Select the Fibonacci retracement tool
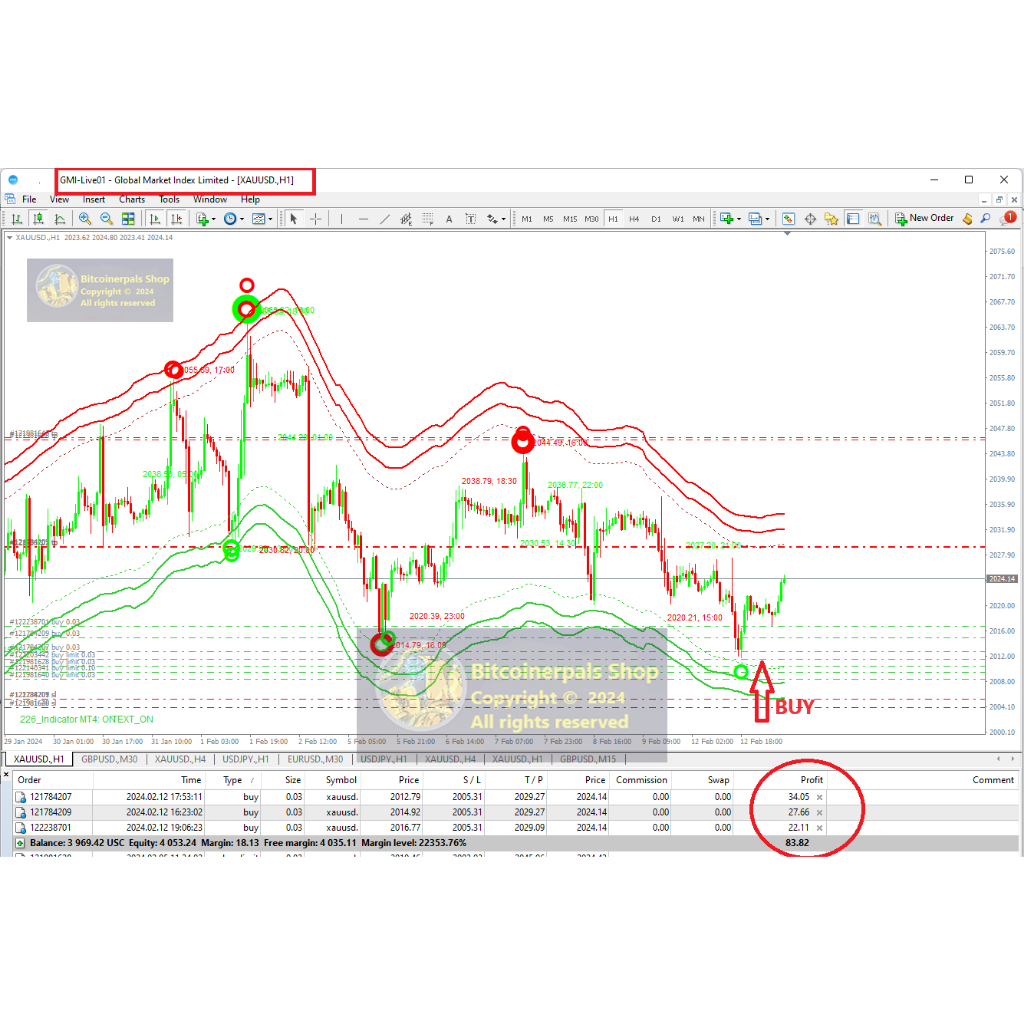Screen dimensions: 1024x1024 click(x=428, y=218)
